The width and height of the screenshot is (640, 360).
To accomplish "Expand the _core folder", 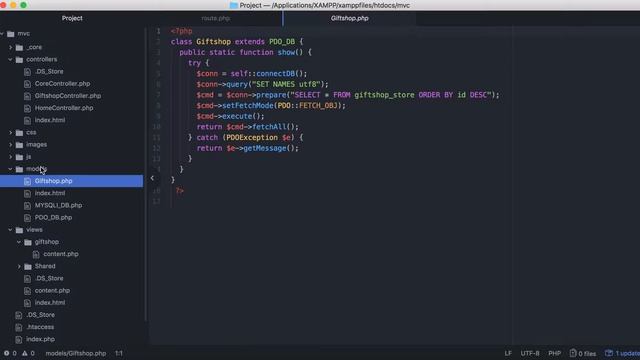I will pos(11,47).
